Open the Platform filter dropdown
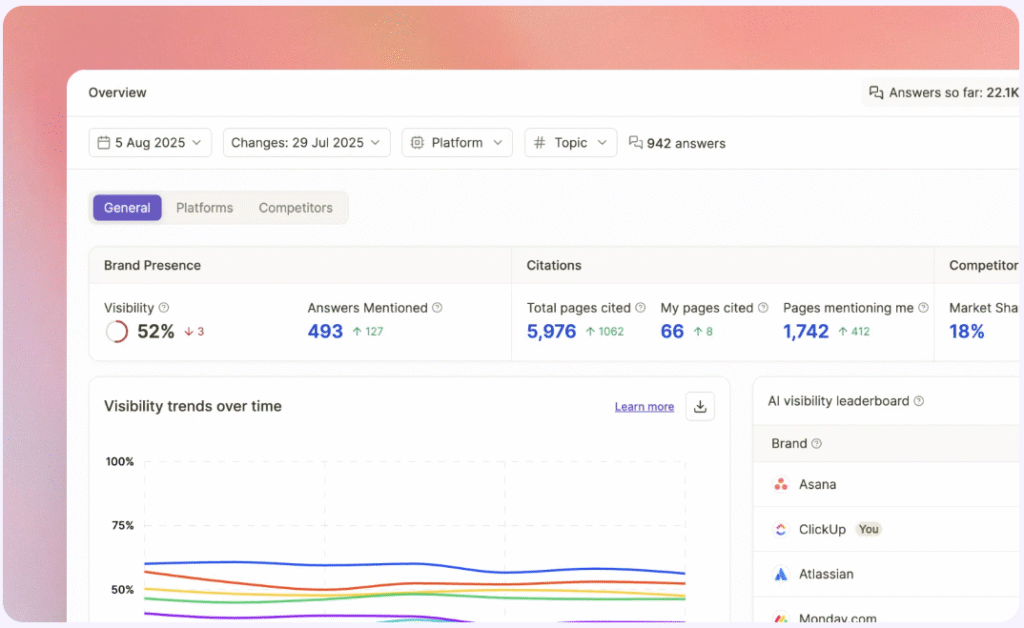The image size is (1024, 628). [x=457, y=142]
